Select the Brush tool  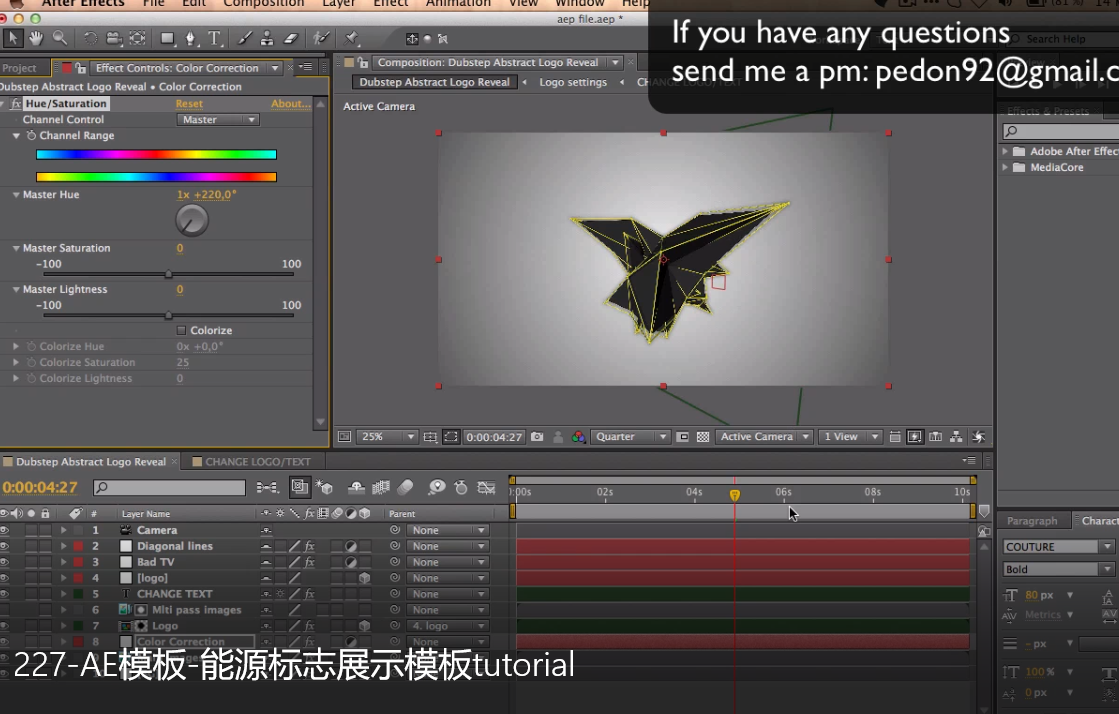(244, 39)
